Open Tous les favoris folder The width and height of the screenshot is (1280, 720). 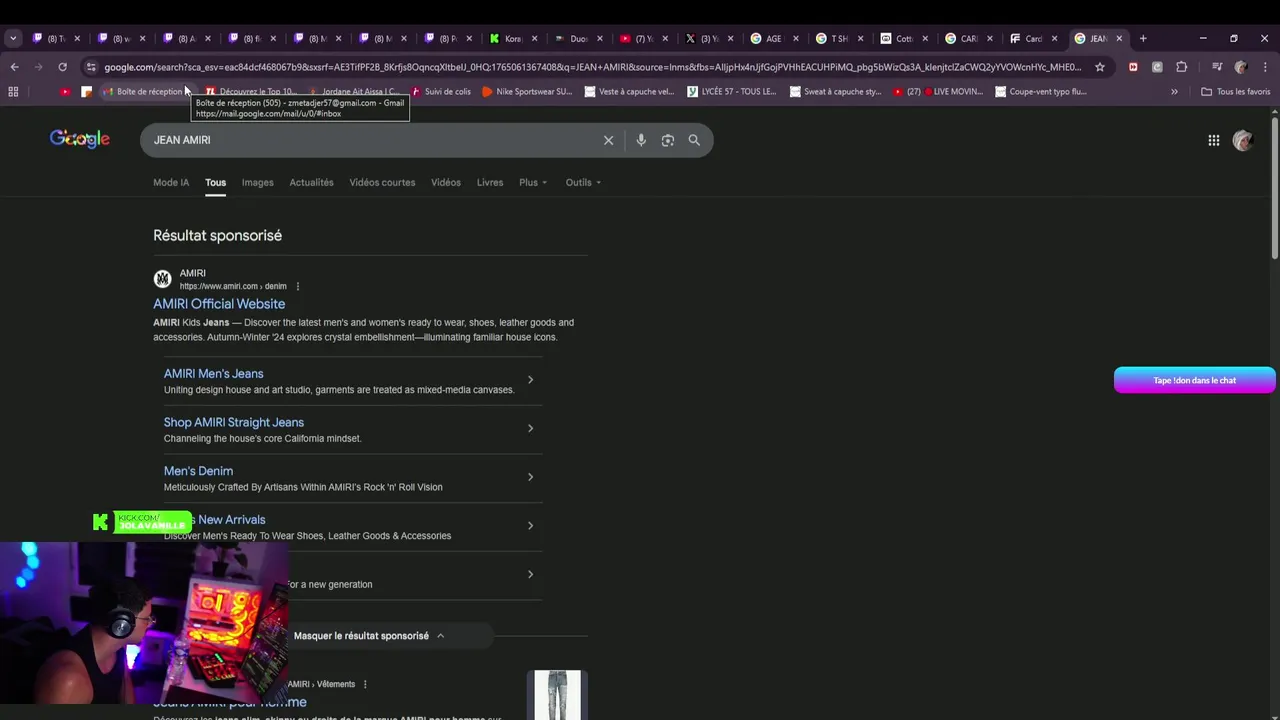[x=1236, y=91]
